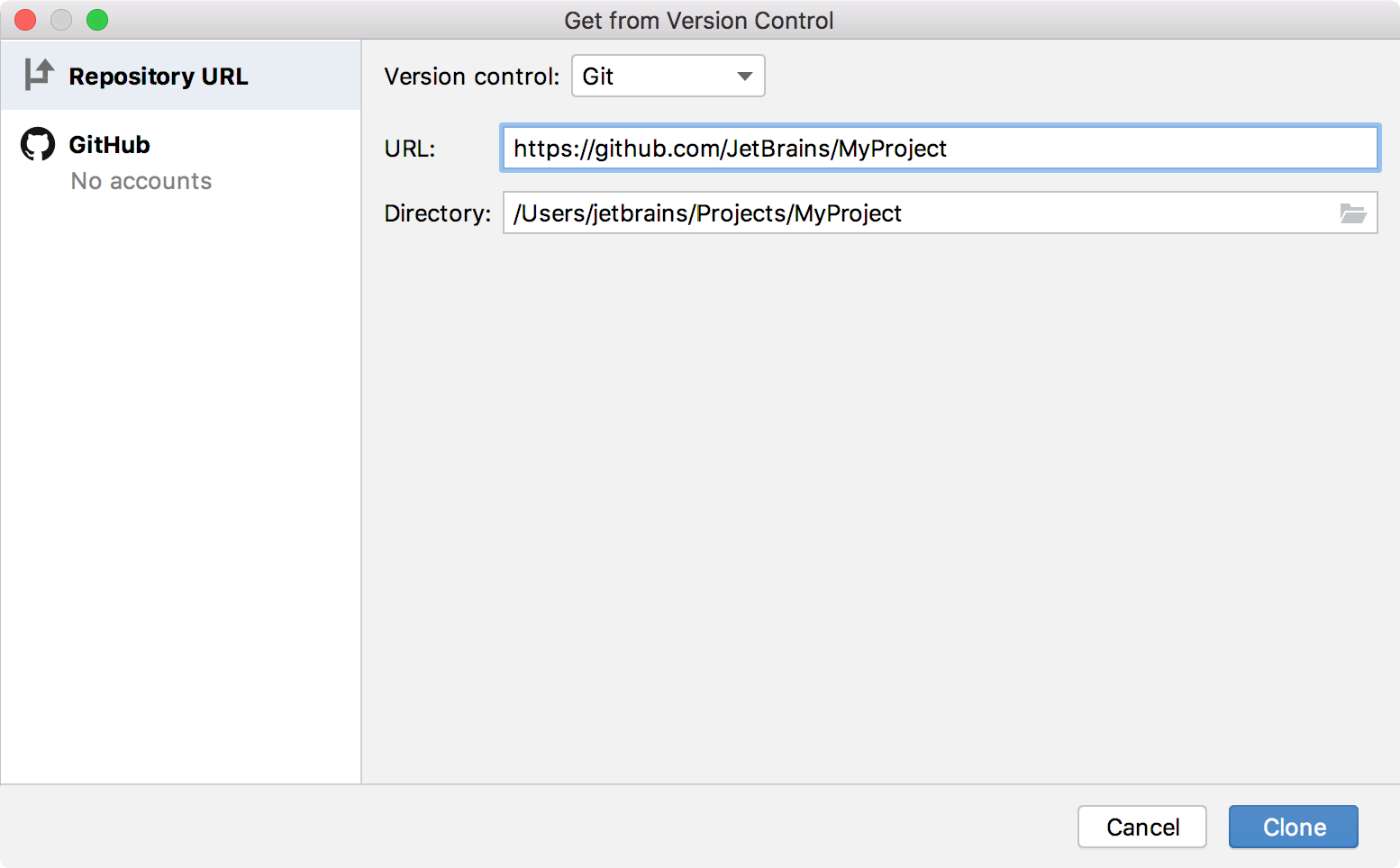The height and width of the screenshot is (868, 1400).
Task: Click 'No accounts' under GitHub
Action: (x=141, y=181)
